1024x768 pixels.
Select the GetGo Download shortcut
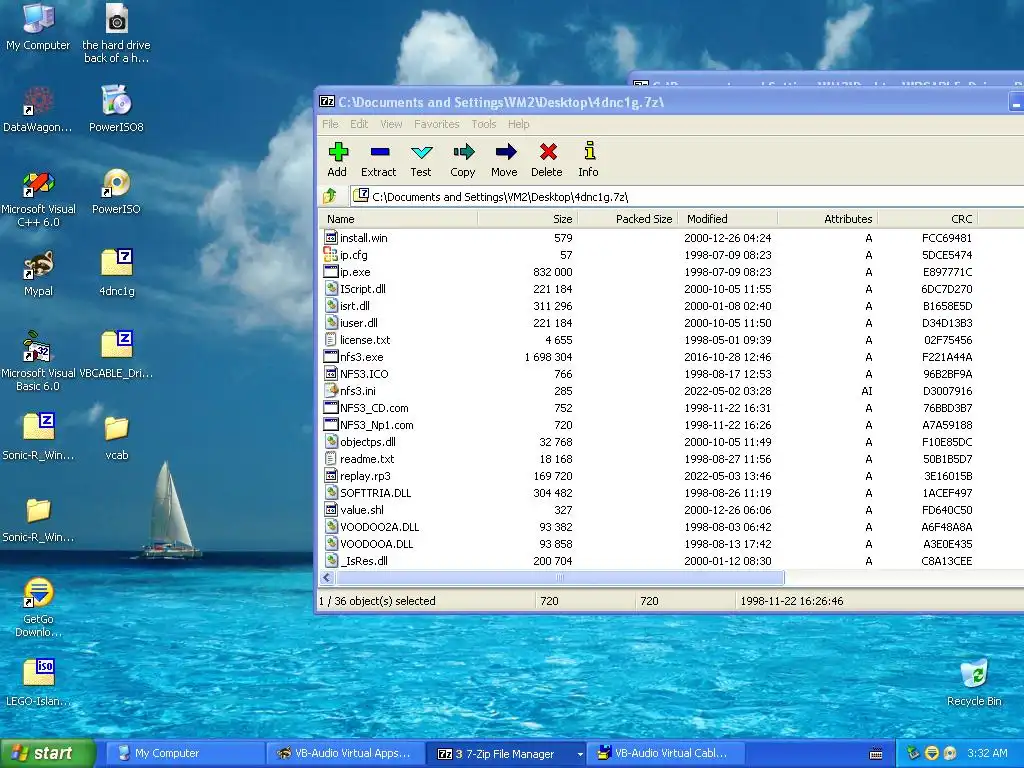[38, 607]
